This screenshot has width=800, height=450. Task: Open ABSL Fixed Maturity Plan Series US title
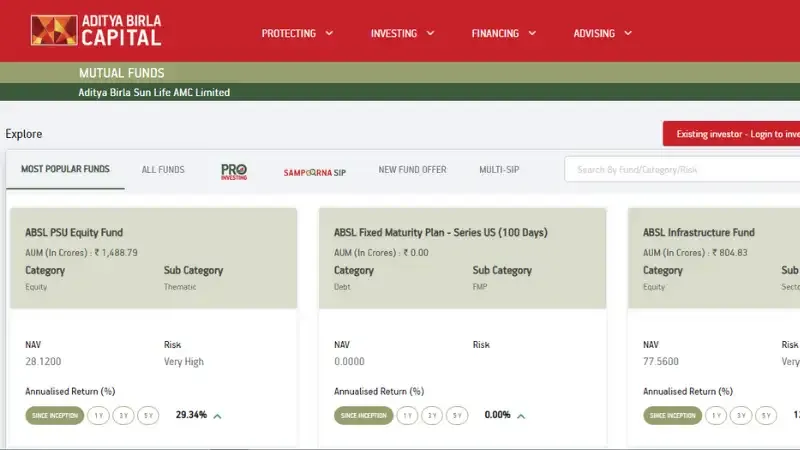point(441,233)
